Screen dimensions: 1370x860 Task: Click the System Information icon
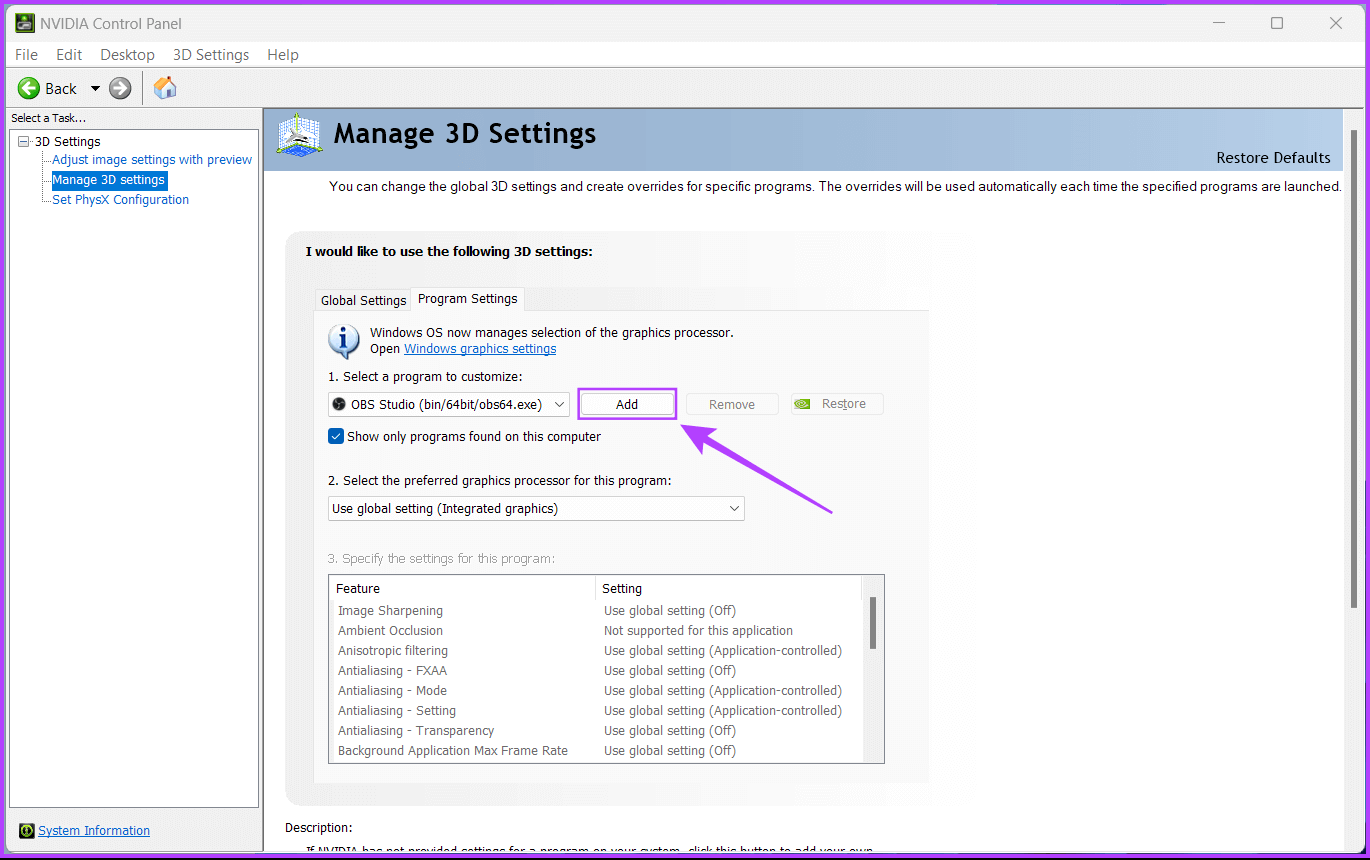tap(27, 831)
